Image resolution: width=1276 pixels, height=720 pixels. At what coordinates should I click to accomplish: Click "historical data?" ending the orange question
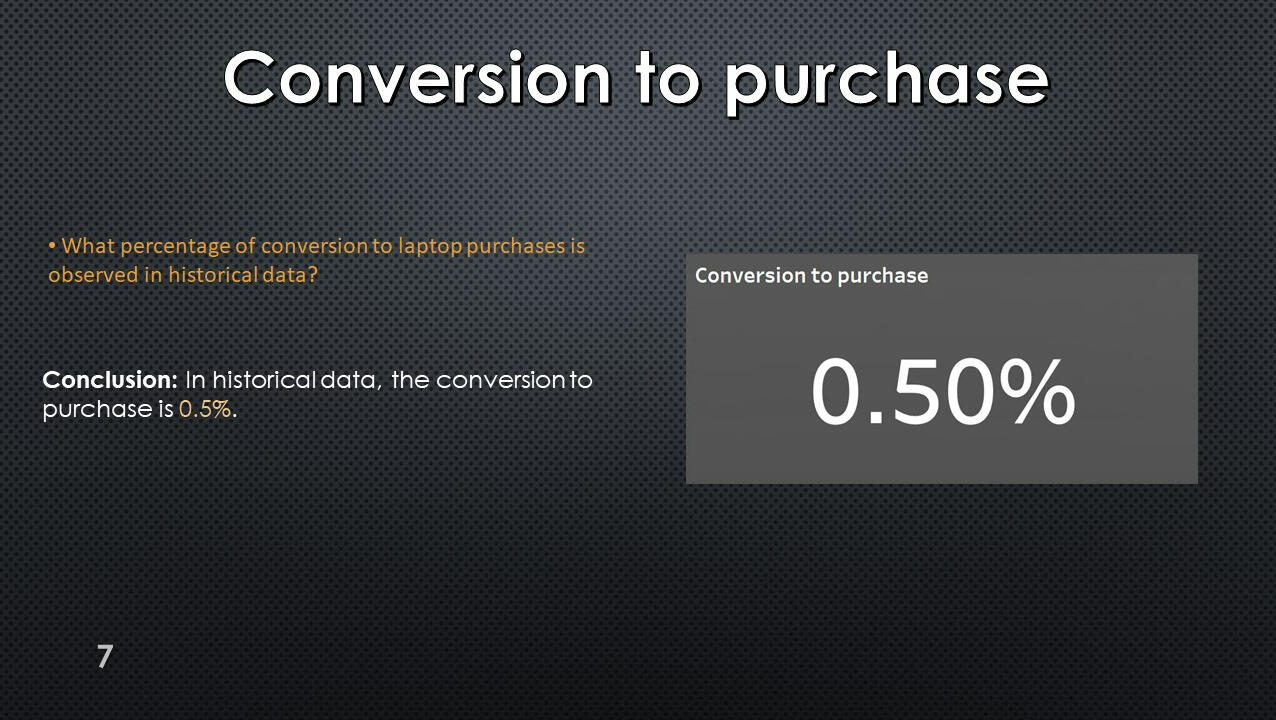pos(242,274)
